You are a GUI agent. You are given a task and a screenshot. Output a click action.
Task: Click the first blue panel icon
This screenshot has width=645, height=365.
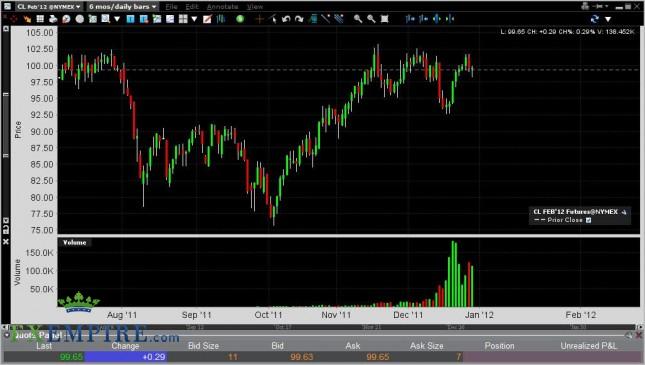(x=130, y=19)
